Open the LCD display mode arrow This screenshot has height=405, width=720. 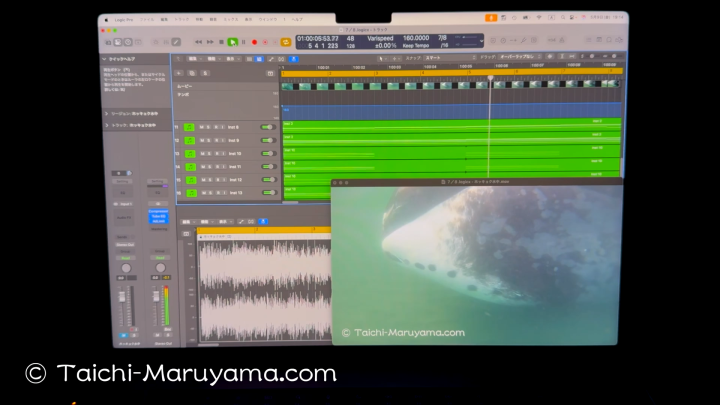coord(481,41)
